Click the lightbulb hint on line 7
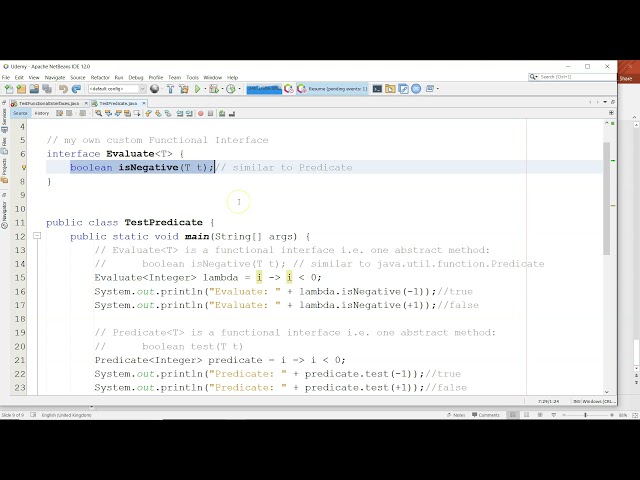Screen dimensions: 640x480 (x=24, y=168)
